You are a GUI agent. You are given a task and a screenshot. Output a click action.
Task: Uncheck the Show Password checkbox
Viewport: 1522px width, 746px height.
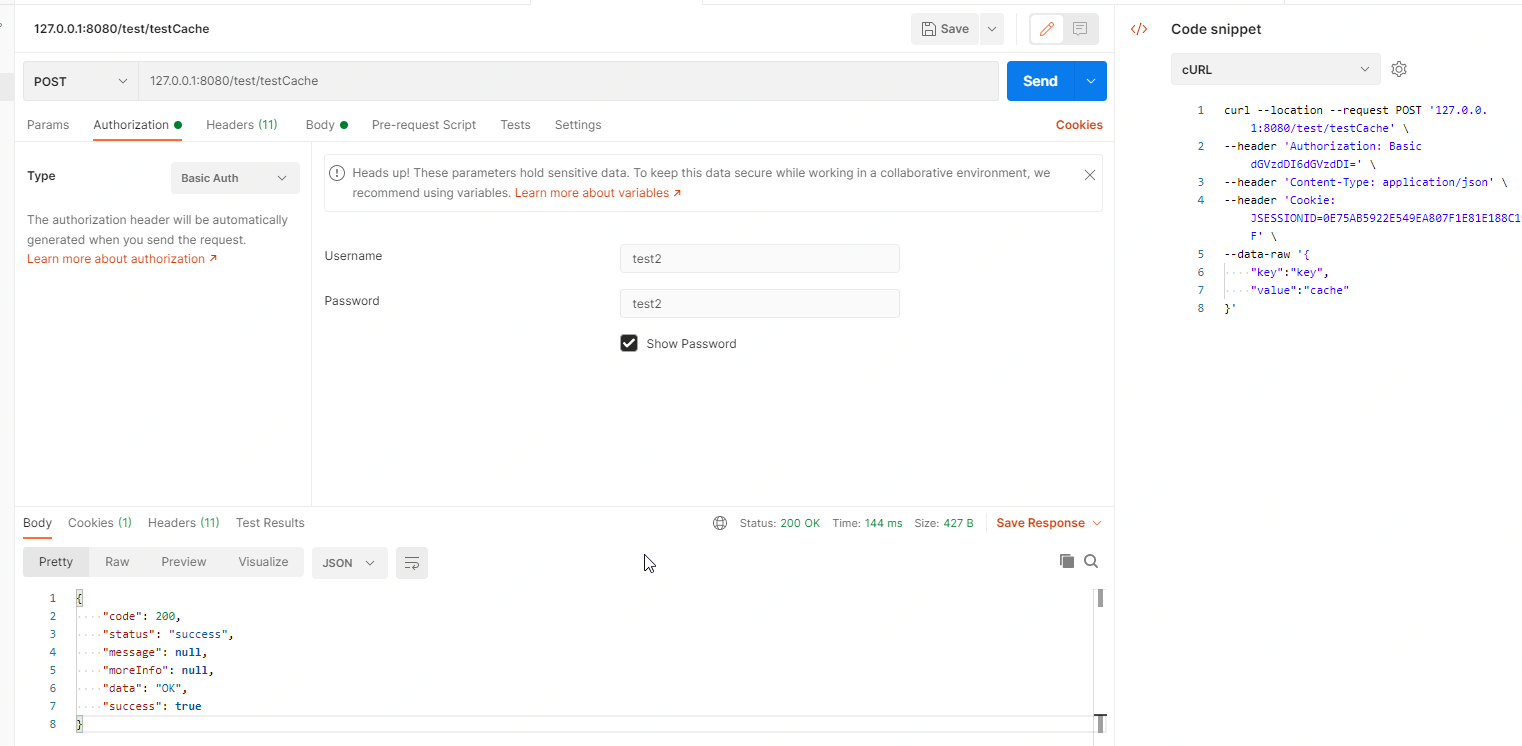[629, 343]
